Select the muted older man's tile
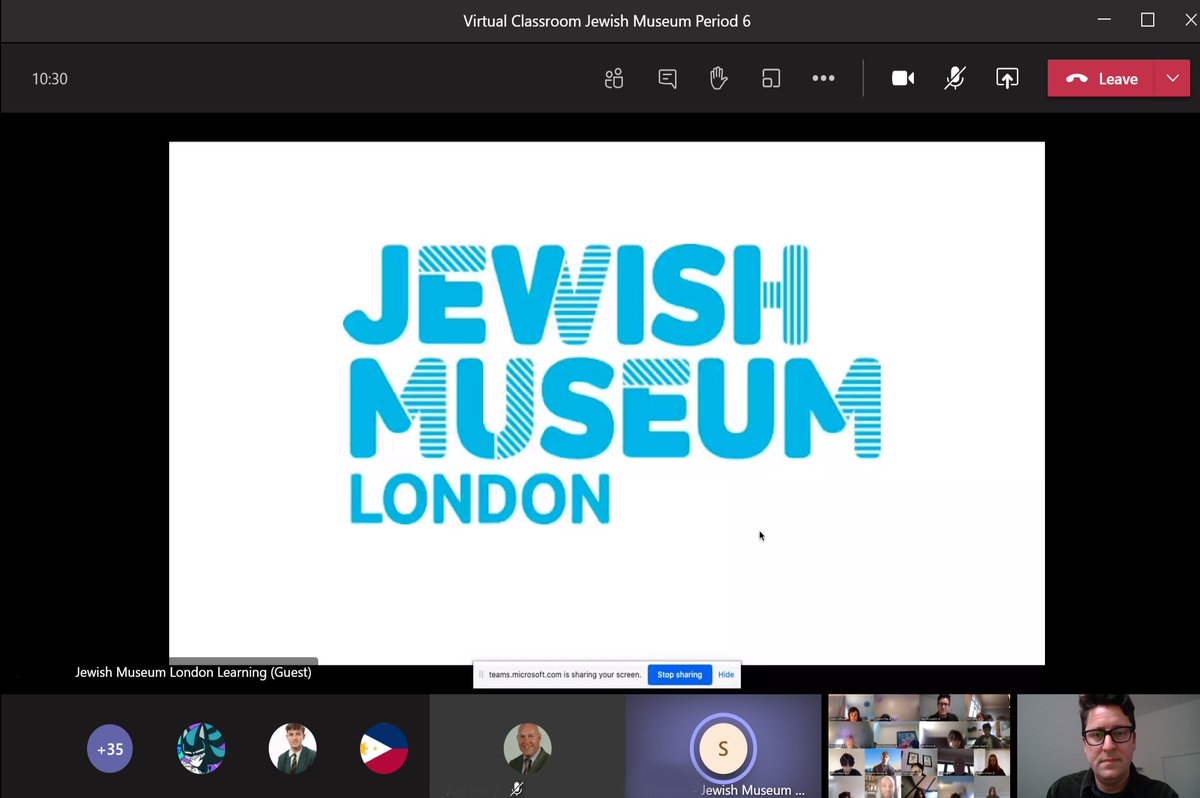1200x798 pixels. pos(527,746)
